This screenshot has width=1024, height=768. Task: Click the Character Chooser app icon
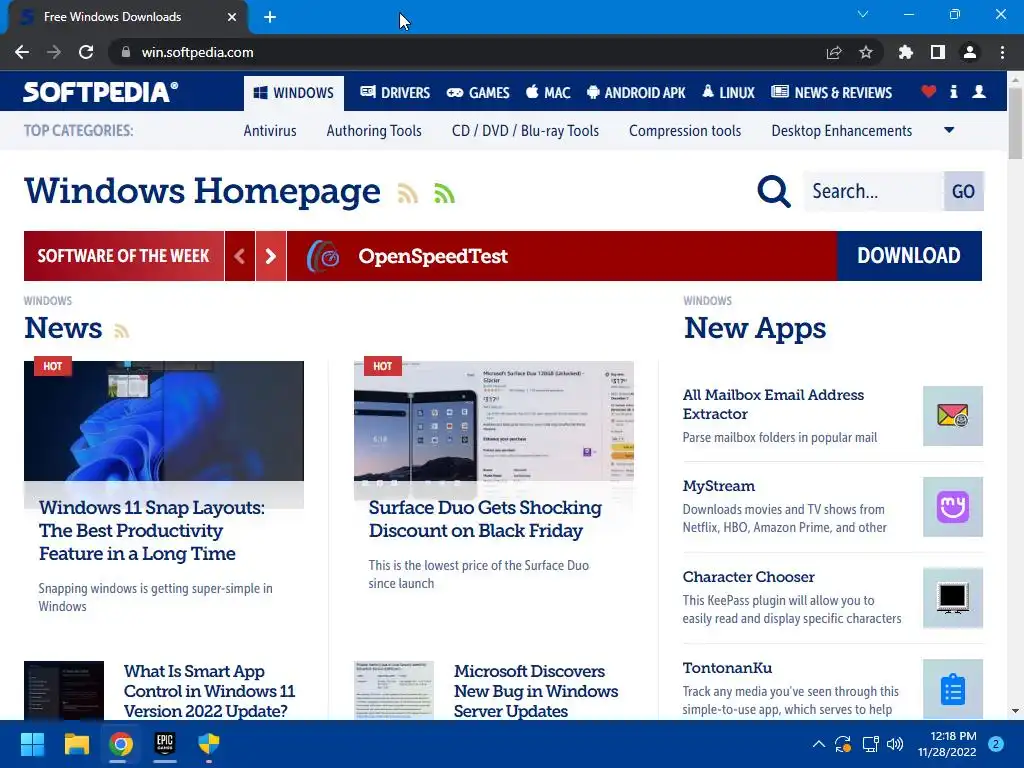click(953, 598)
